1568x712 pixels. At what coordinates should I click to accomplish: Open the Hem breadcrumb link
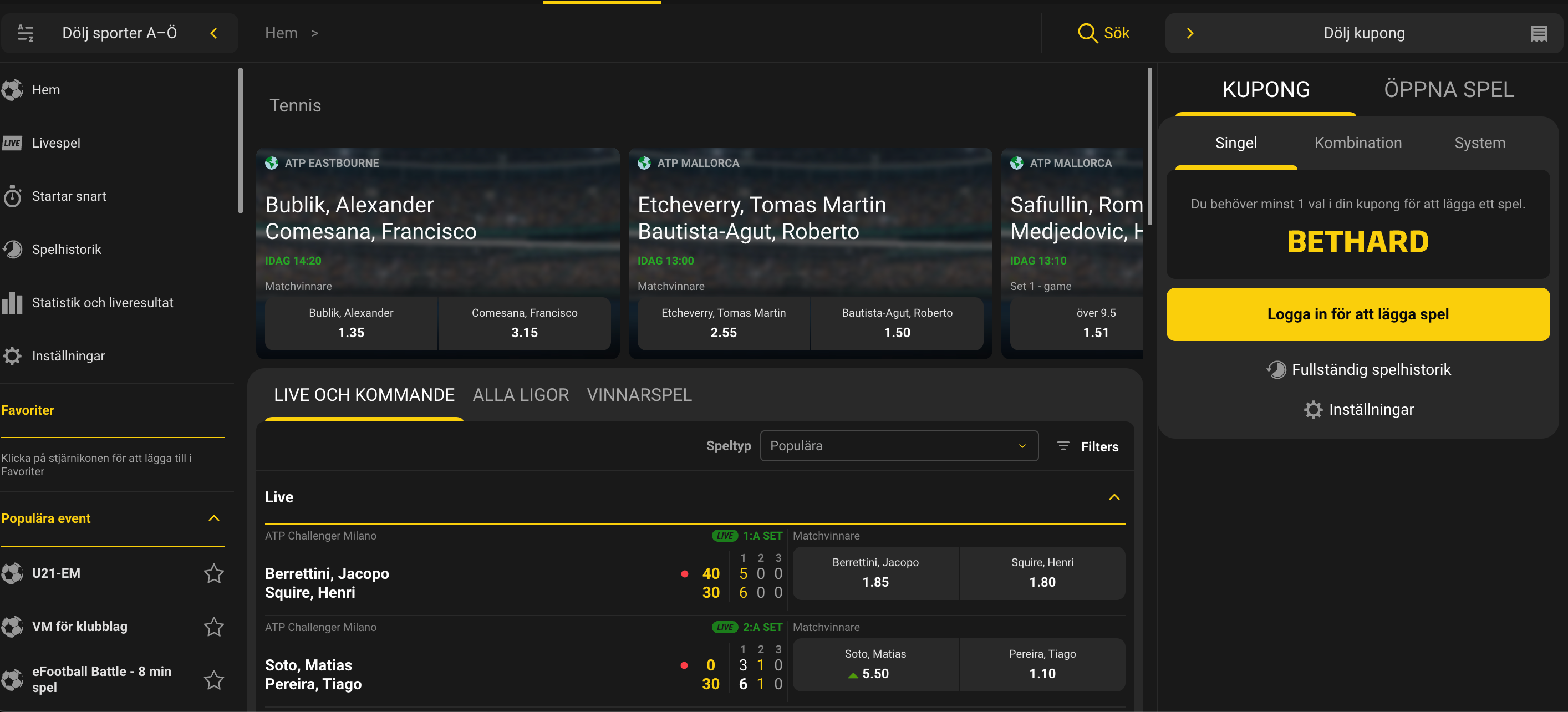click(281, 33)
